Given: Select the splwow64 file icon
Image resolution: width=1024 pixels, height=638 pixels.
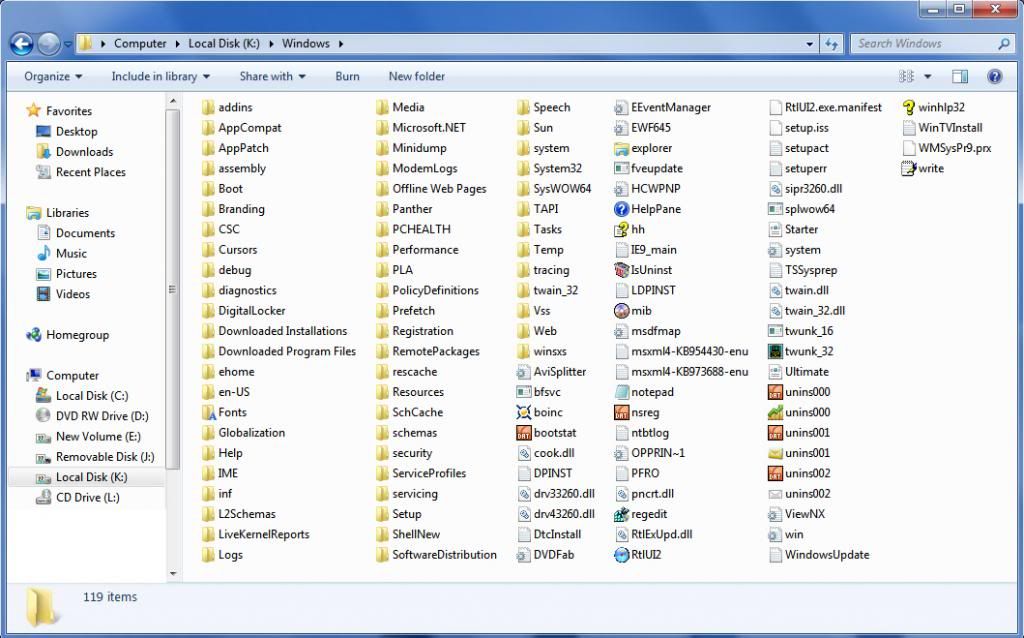Looking at the screenshot, I should point(775,209).
